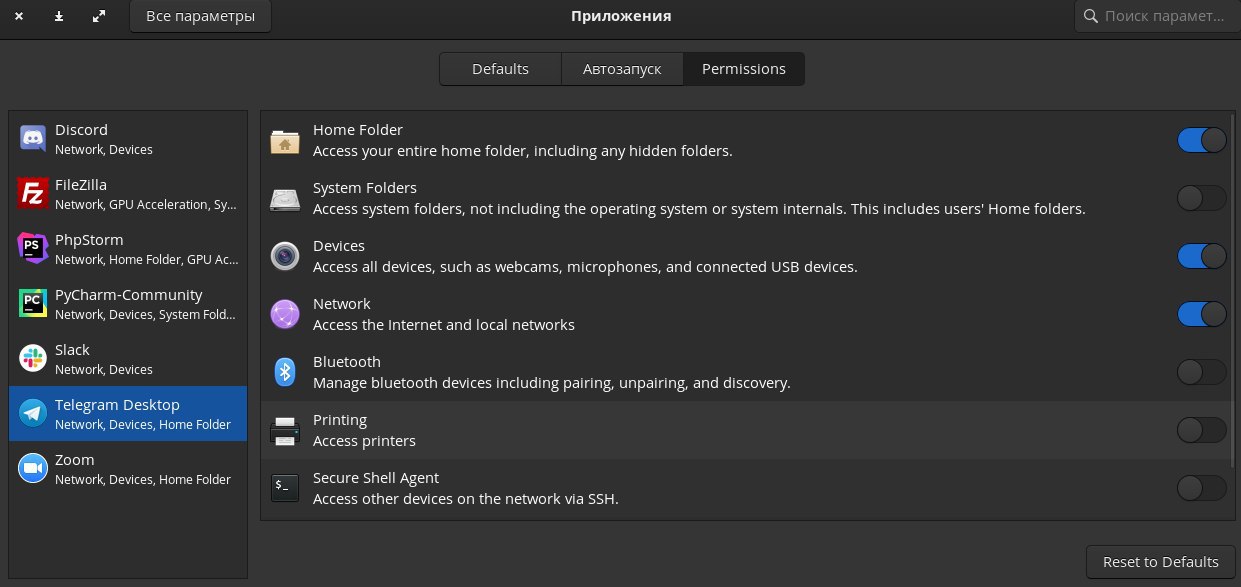The image size is (1241, 587).
Task: Click the download arrow icon in header
Action: [x=59, y=17]
